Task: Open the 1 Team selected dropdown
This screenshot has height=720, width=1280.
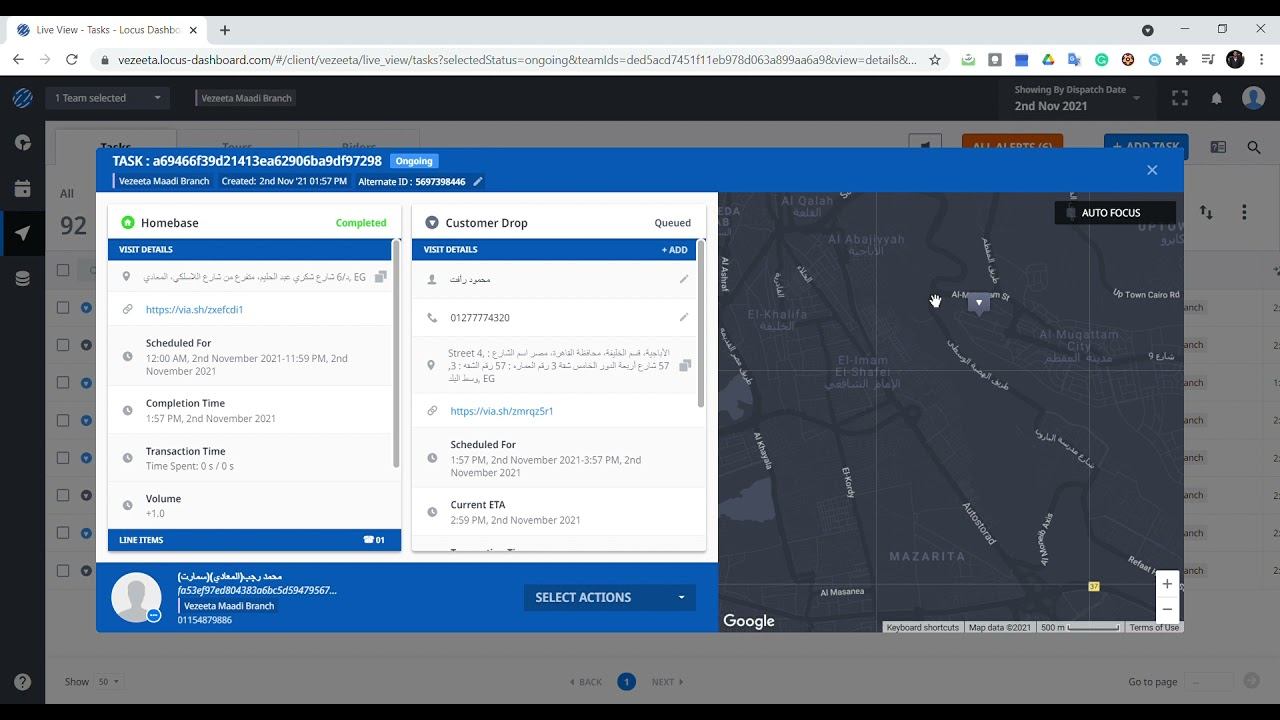Action: click(x=108, y=98)
